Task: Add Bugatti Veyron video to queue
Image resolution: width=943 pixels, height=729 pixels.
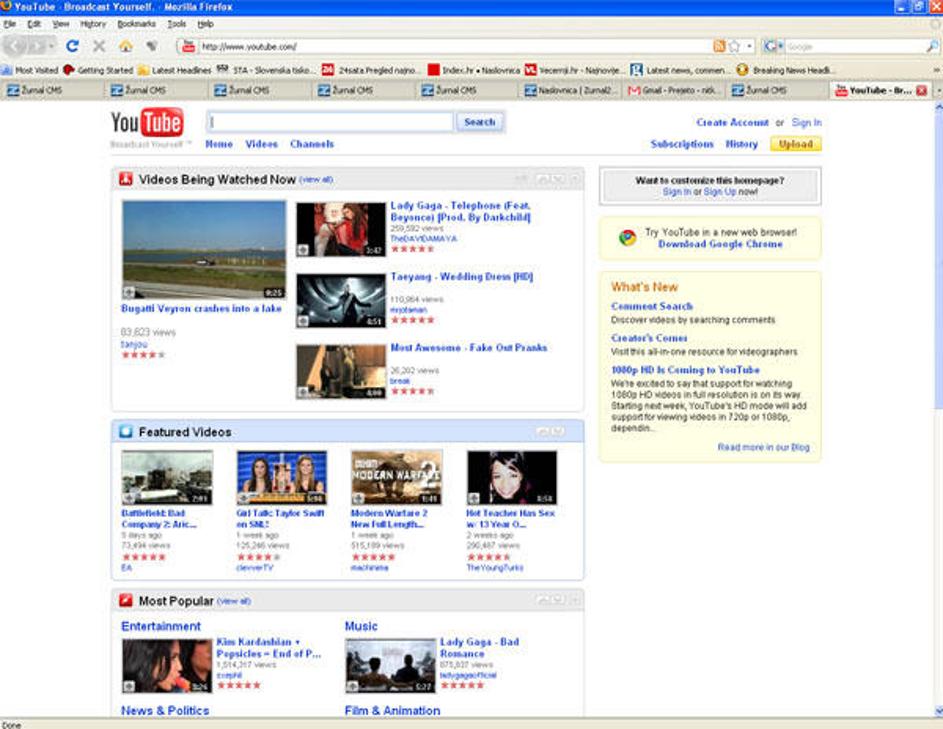Action: click(129, 293)
